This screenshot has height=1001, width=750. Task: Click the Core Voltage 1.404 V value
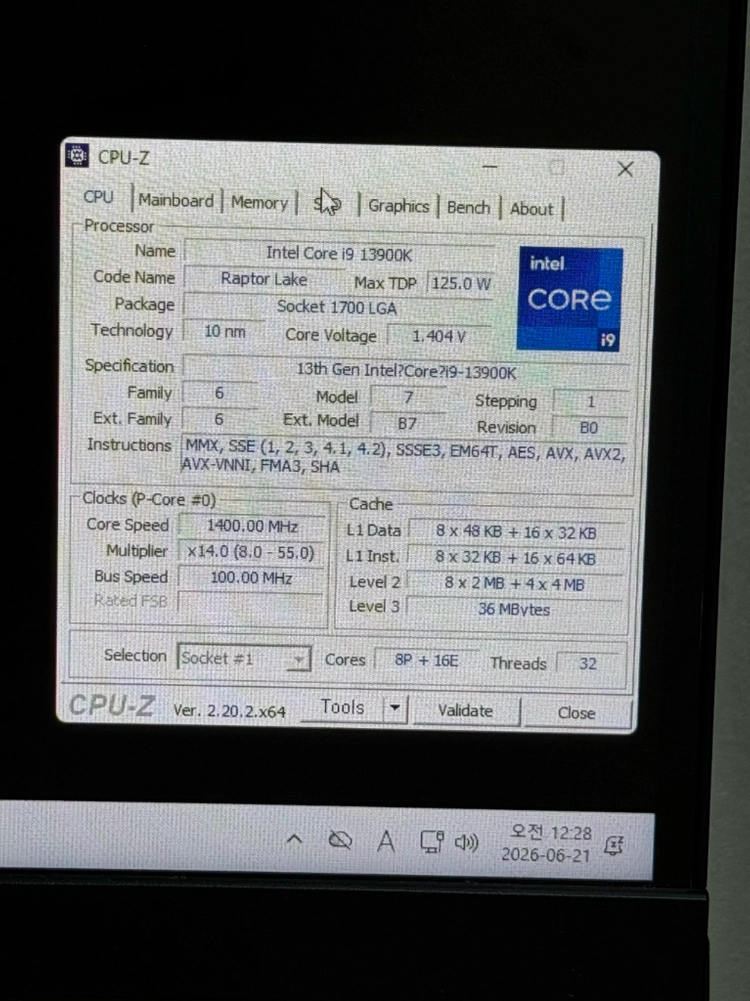click(x=439, y=336)
